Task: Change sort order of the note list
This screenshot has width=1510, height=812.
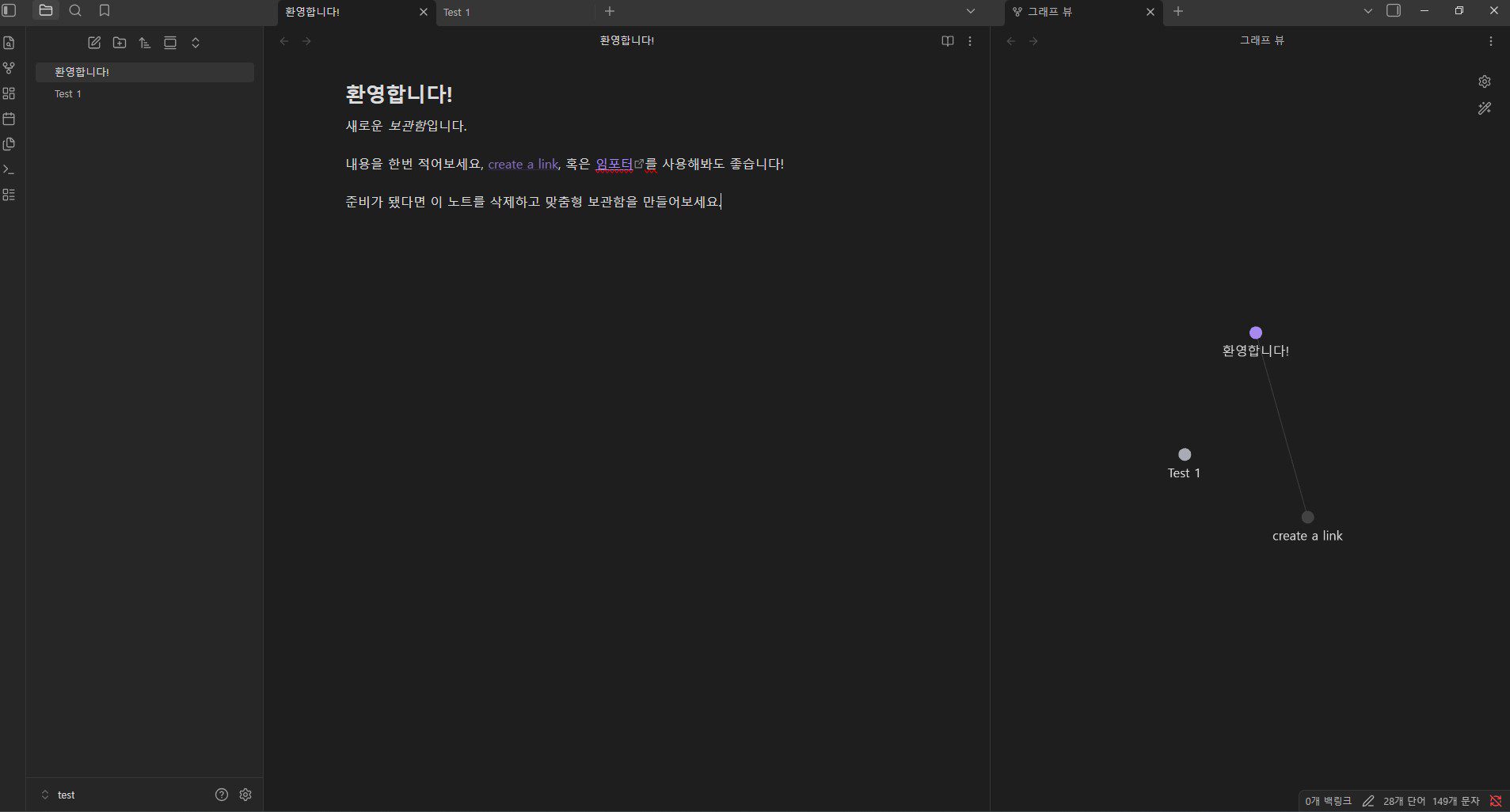Action: coord(145,43)
